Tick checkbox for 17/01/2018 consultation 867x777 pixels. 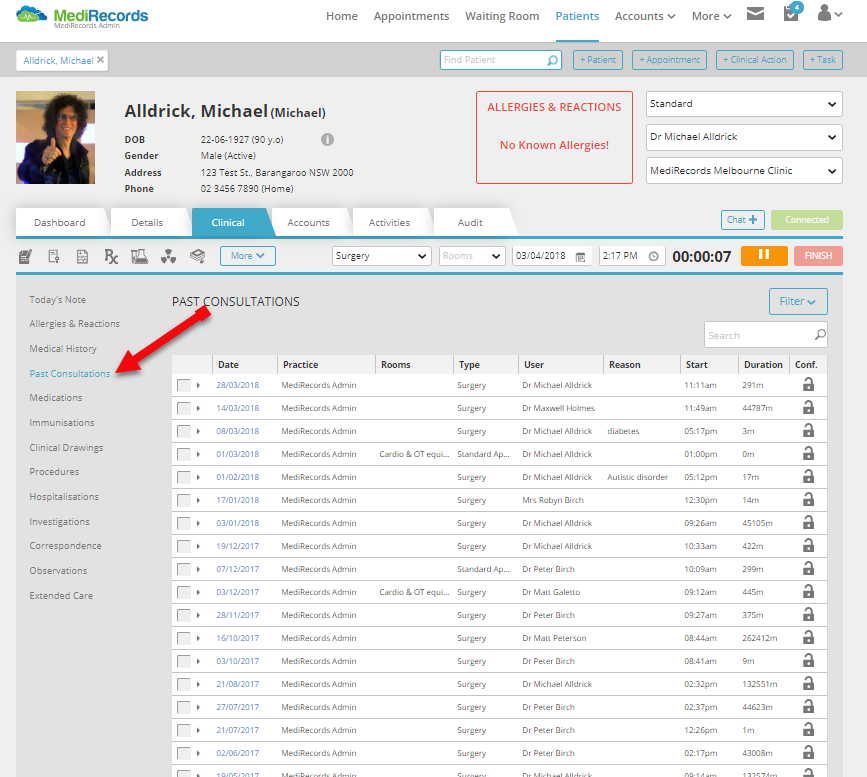click(184, 500)
